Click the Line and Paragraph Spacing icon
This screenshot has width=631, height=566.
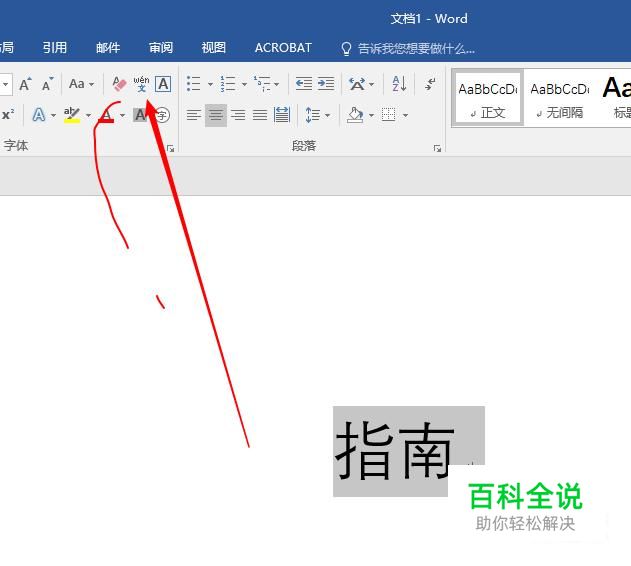313,115
